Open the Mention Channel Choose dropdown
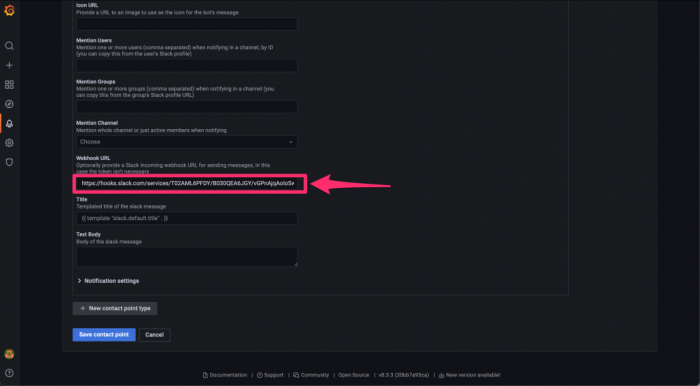 pos(187,142)
